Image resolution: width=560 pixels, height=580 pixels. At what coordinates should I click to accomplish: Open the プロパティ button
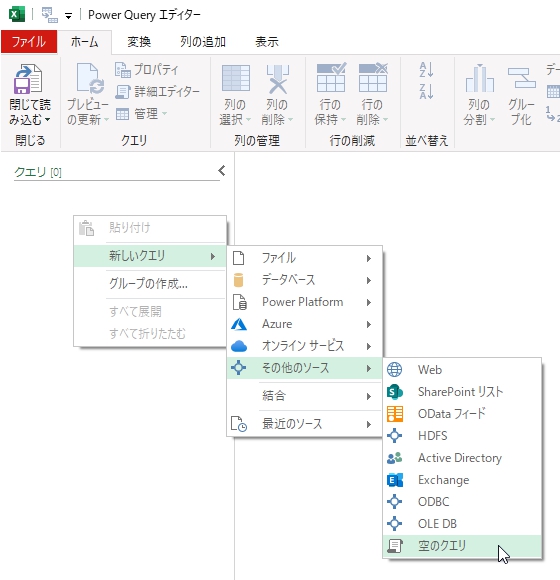coord(147,70)
